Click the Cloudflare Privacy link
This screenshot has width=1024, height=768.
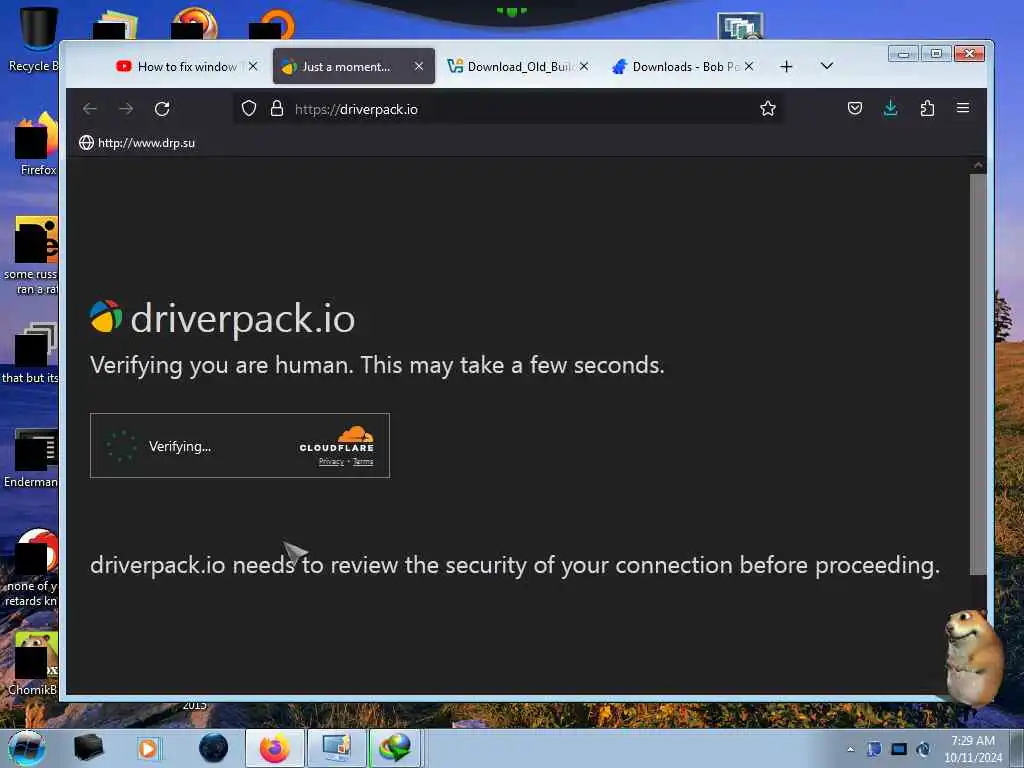(x=331, y=462)
